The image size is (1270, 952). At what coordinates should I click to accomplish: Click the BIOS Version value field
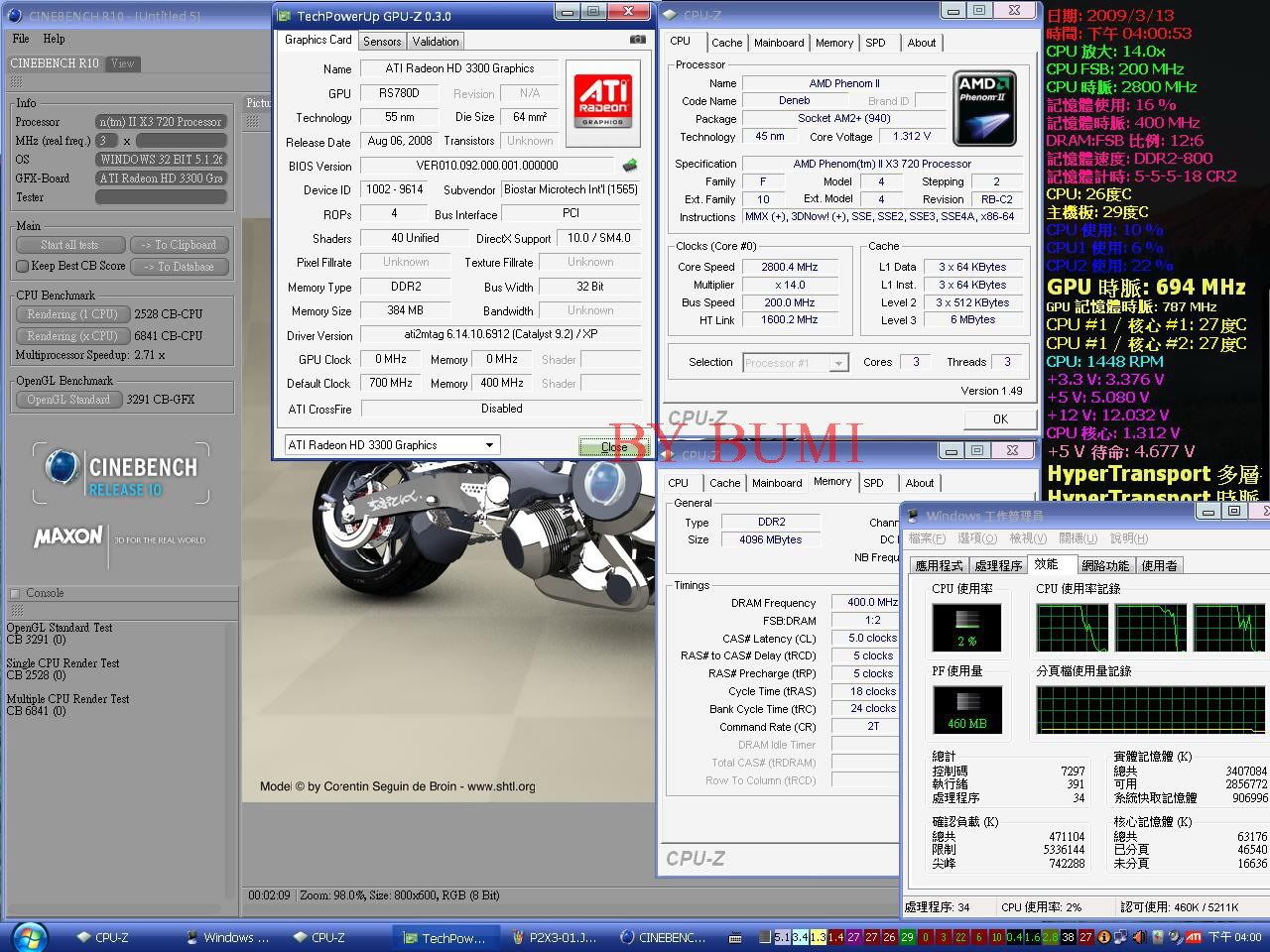point(487,166)
